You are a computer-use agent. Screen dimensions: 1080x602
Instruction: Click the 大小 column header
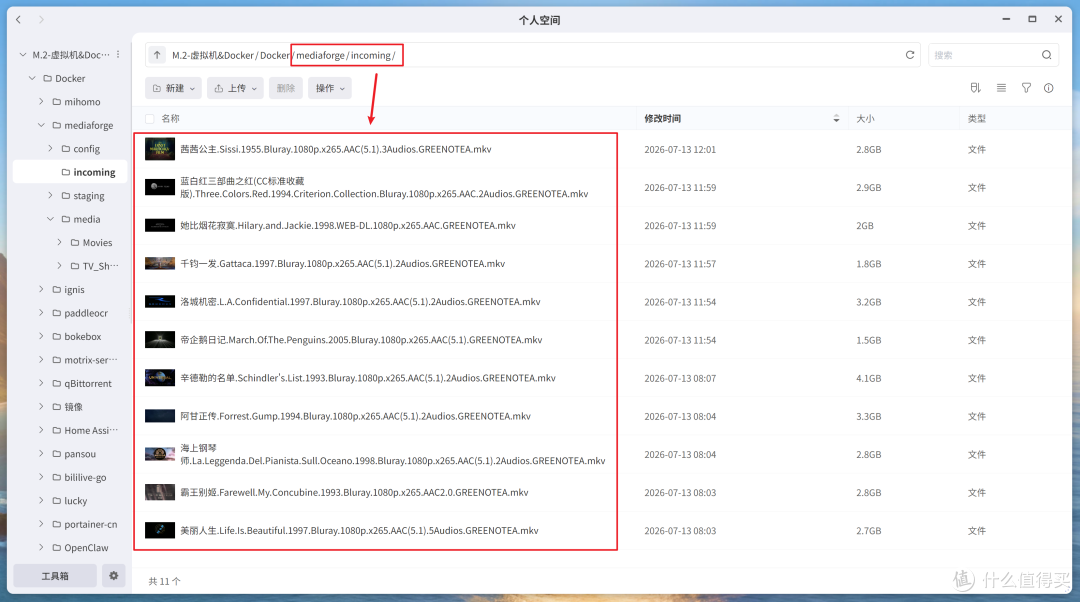(x=865, y=118)
